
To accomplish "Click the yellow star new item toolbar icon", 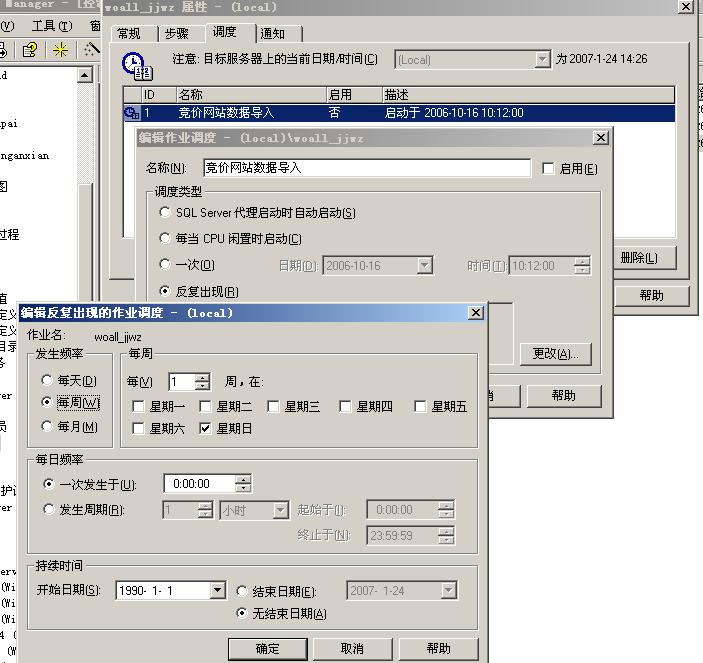I will 61,50.
